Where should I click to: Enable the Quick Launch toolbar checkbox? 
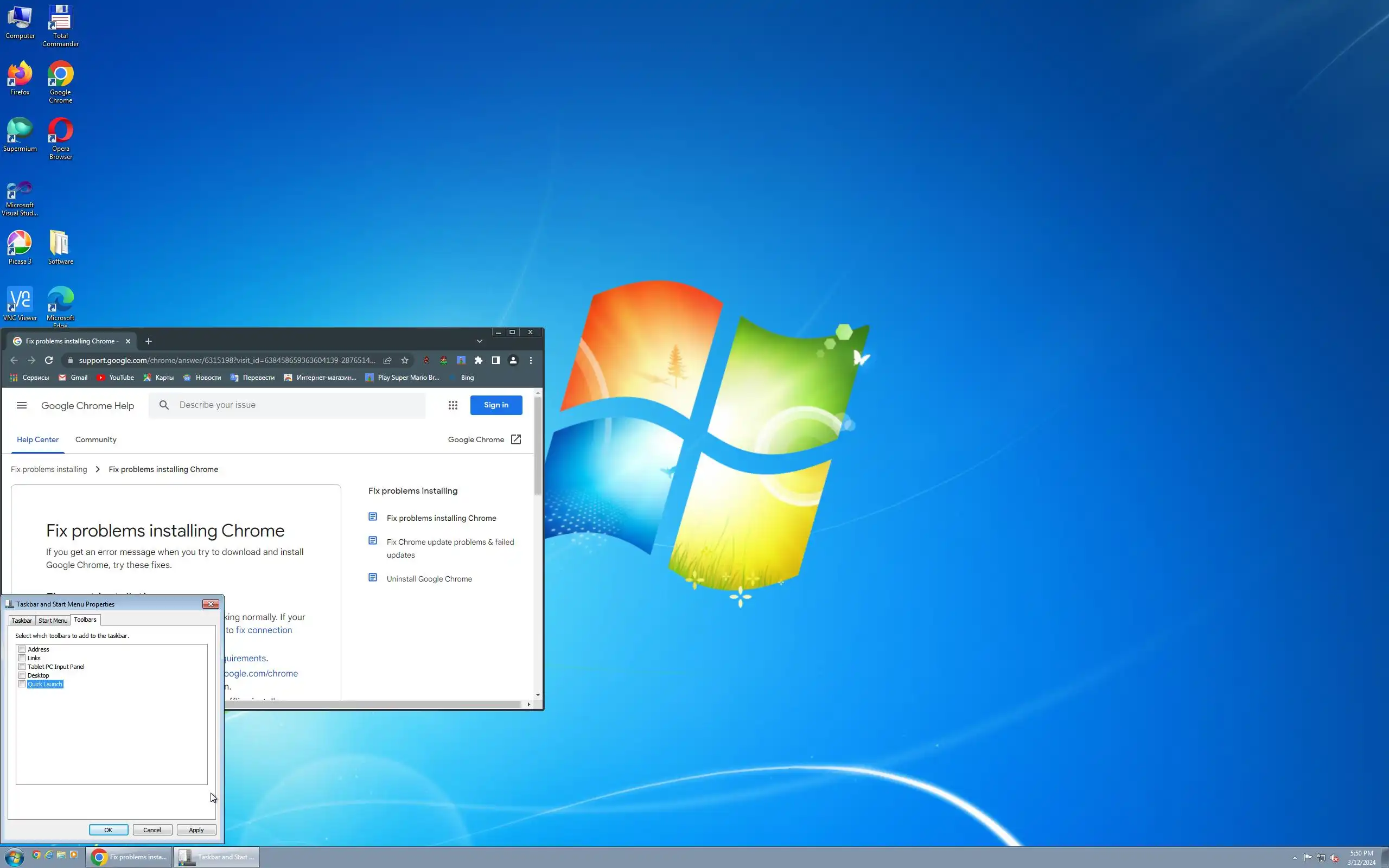point(22,684)
